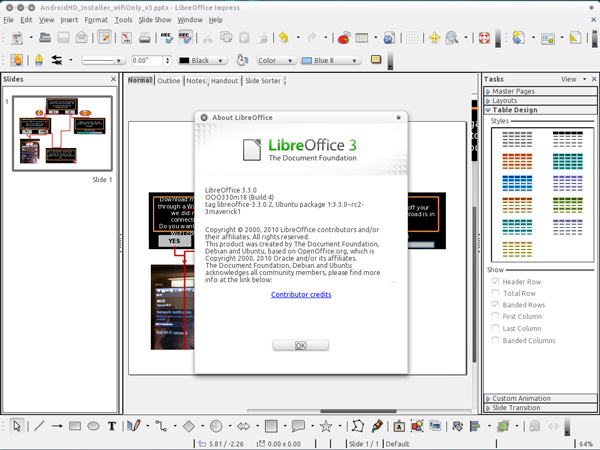Insert a Chart using the chart icon
The width and height of the screenshot is (600, 450).
coord(344,38)
